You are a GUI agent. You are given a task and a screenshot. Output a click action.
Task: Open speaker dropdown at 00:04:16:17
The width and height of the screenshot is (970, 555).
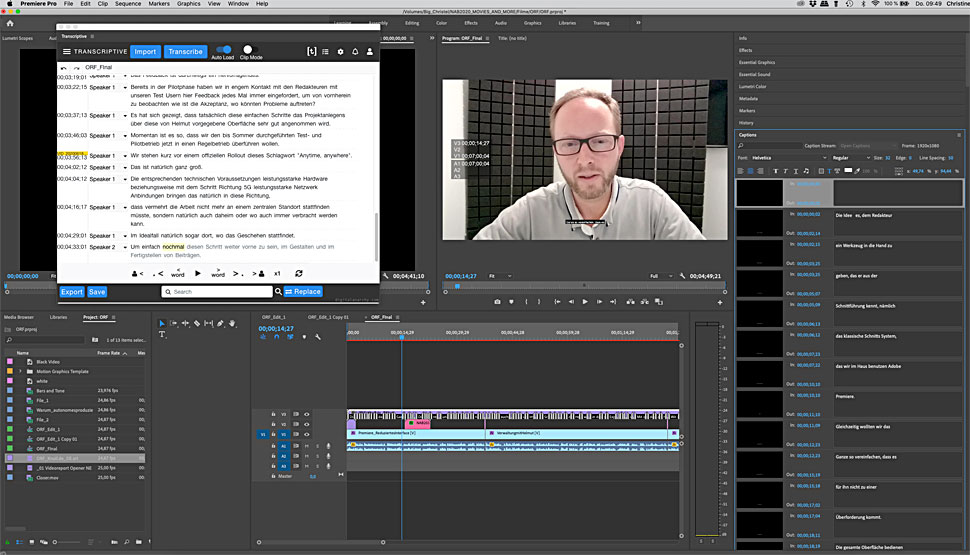click(125, 207)
